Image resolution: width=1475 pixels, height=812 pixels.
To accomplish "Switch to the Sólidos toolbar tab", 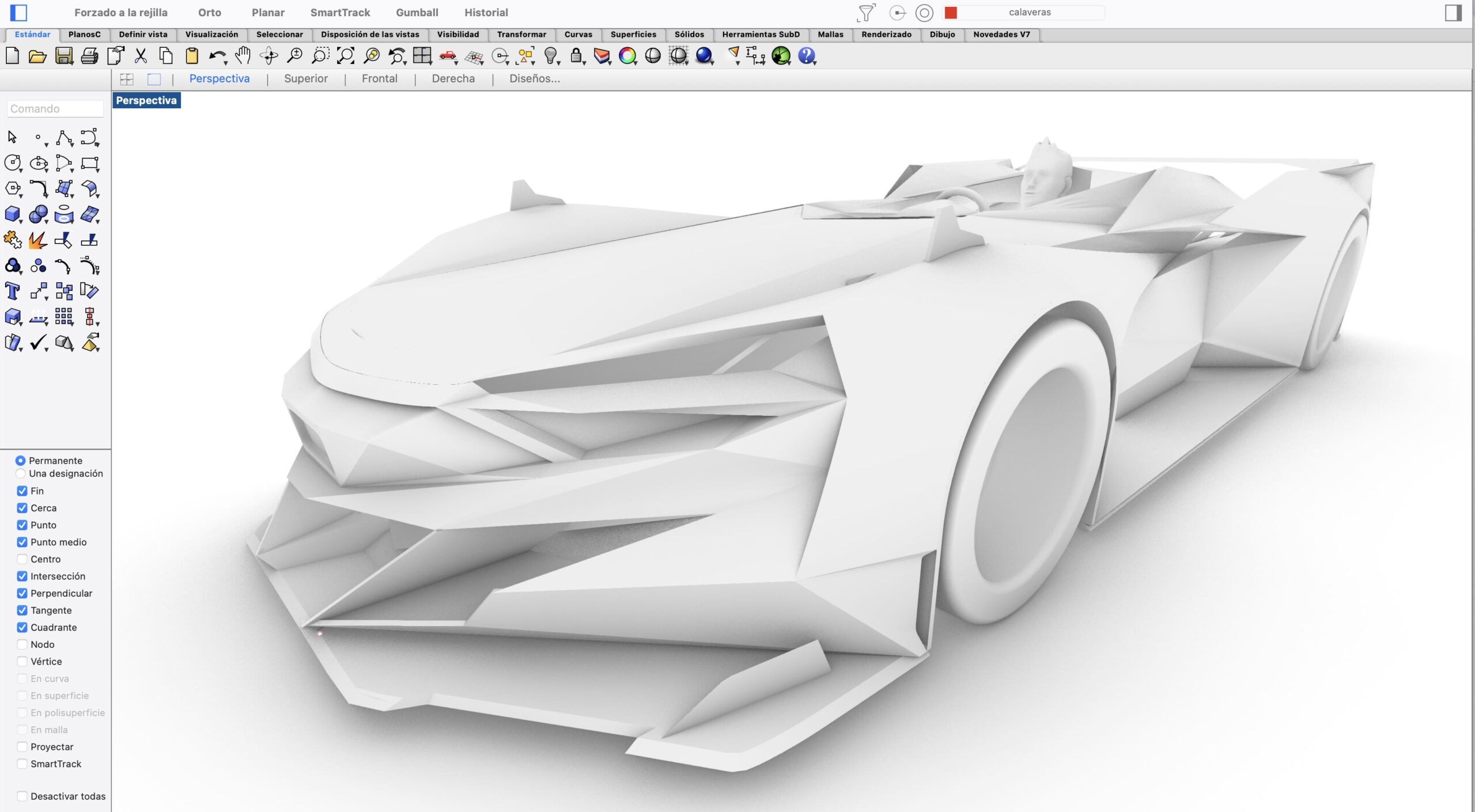I will coord(689,35).
